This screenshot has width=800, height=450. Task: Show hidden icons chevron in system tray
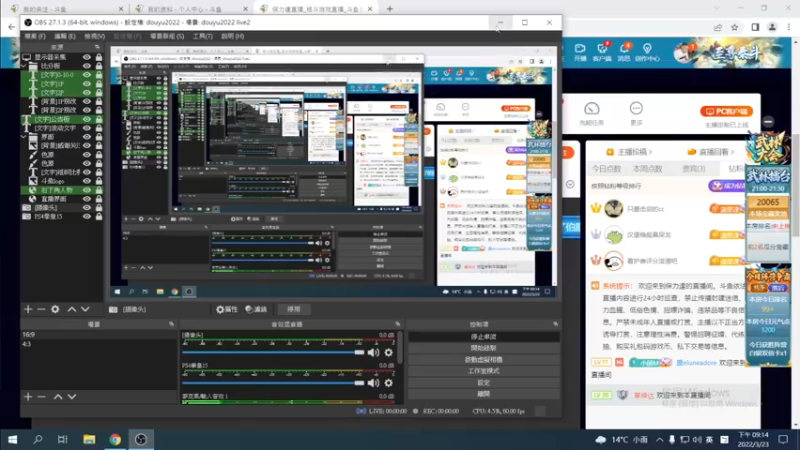pyautogui.click(x=660, y=439)
